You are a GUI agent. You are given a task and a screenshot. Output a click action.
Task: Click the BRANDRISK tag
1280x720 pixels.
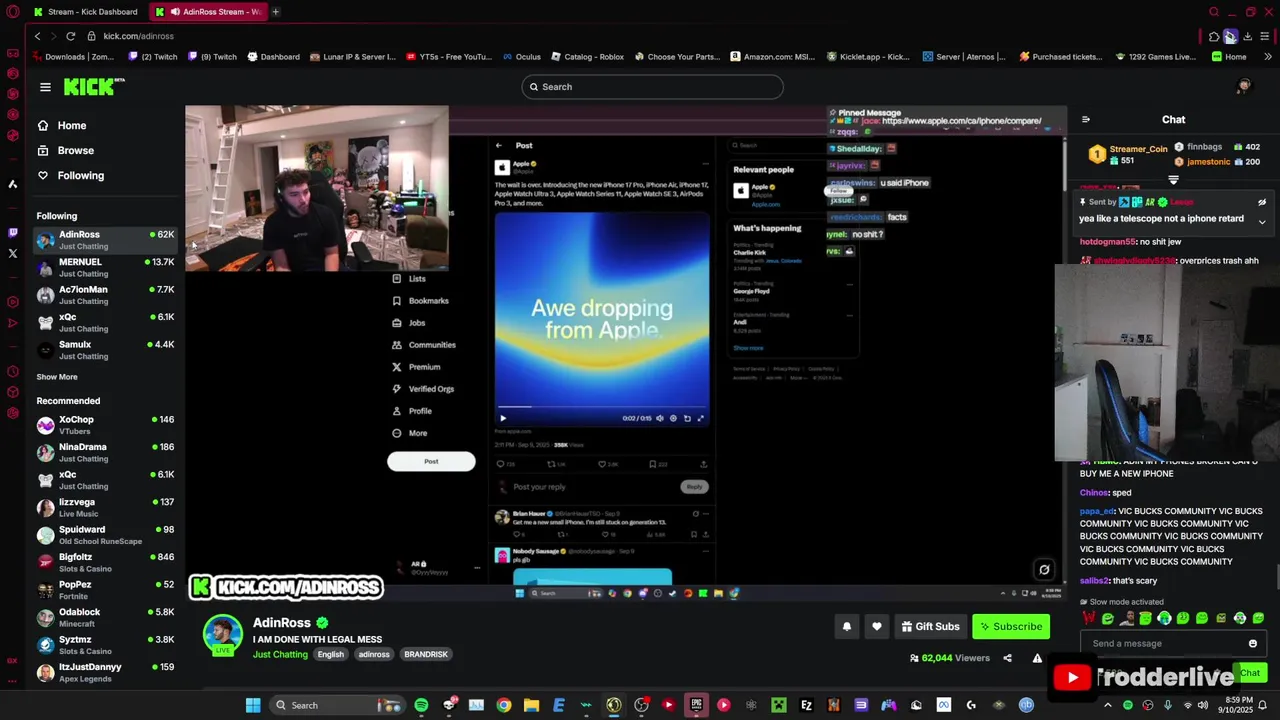[426, 654]
